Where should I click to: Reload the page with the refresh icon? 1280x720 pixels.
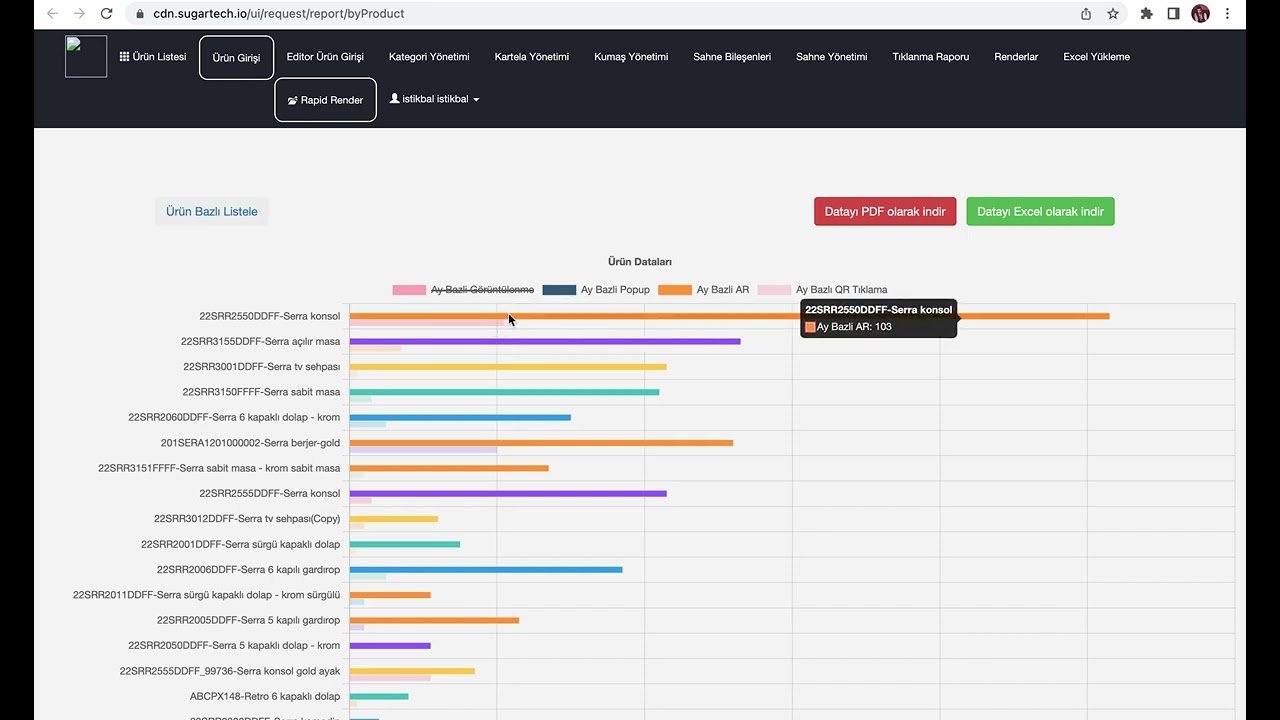point(107,14)
